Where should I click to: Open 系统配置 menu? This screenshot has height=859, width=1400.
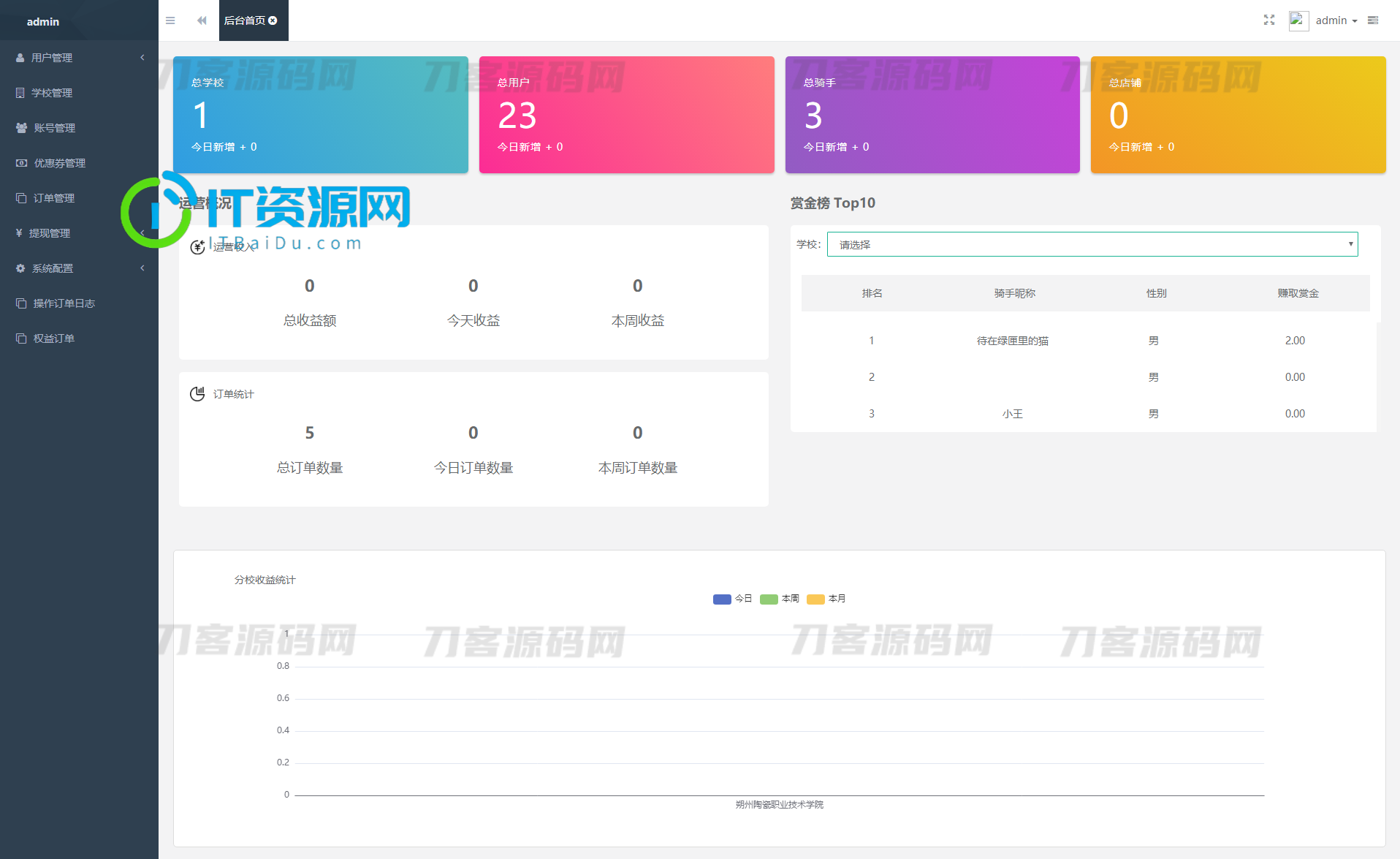pos(79,268)
